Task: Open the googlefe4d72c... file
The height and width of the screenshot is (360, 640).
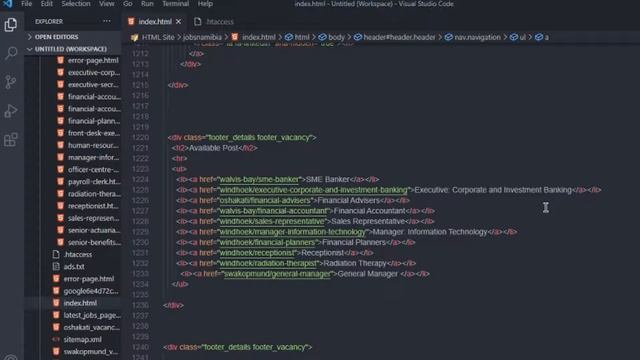Action: [91, 291]
